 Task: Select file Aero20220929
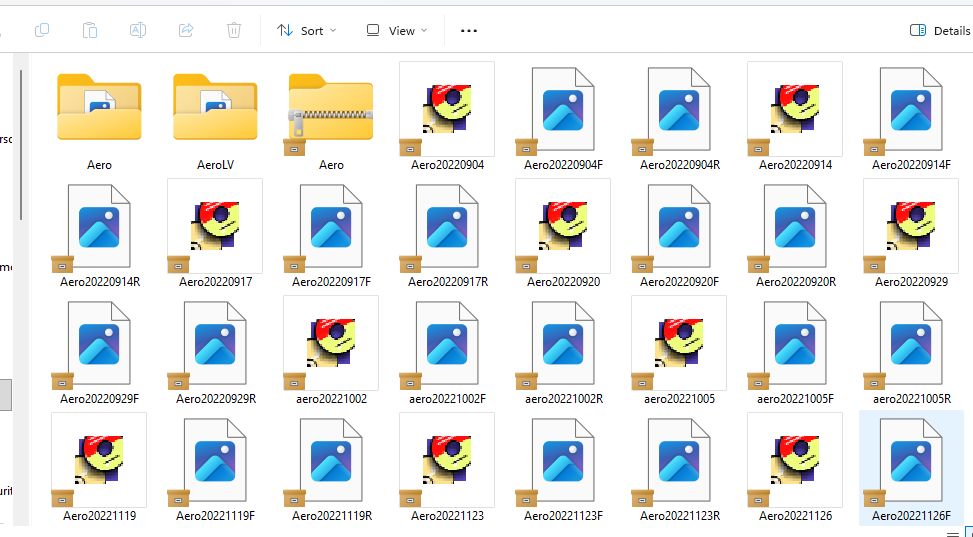911,235
